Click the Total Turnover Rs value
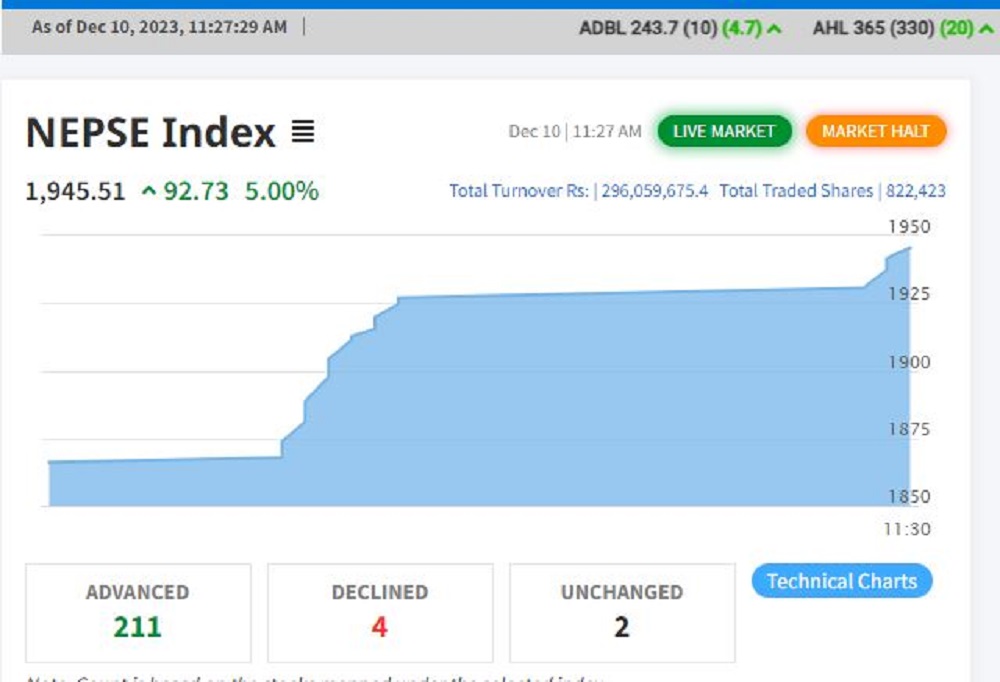 (651, 191)
